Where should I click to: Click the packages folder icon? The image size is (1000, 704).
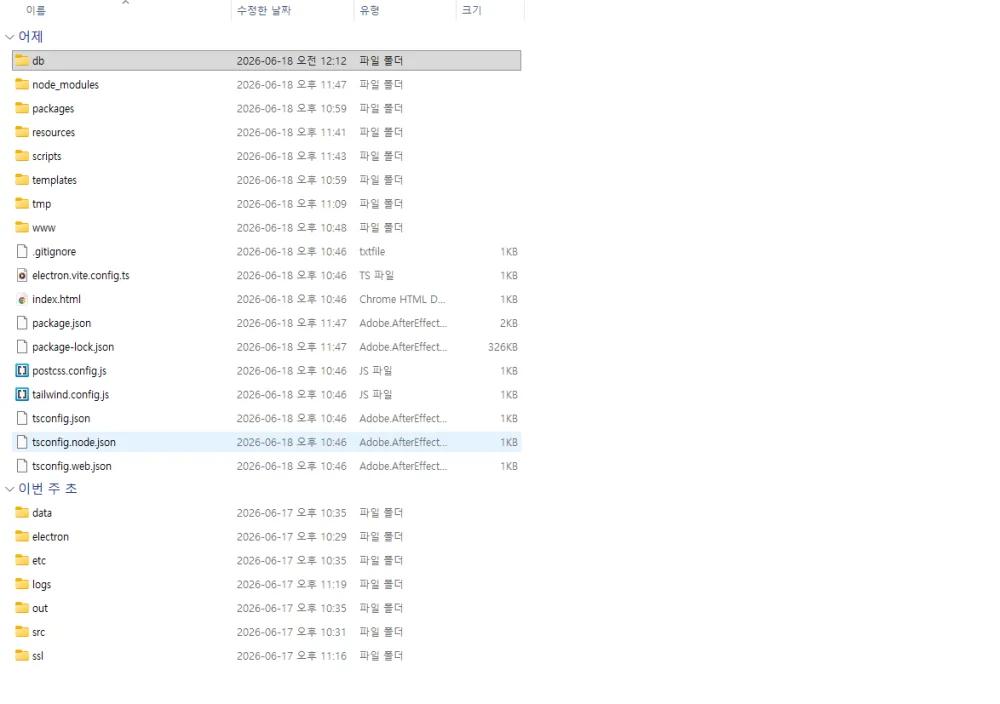click(22, 108)
